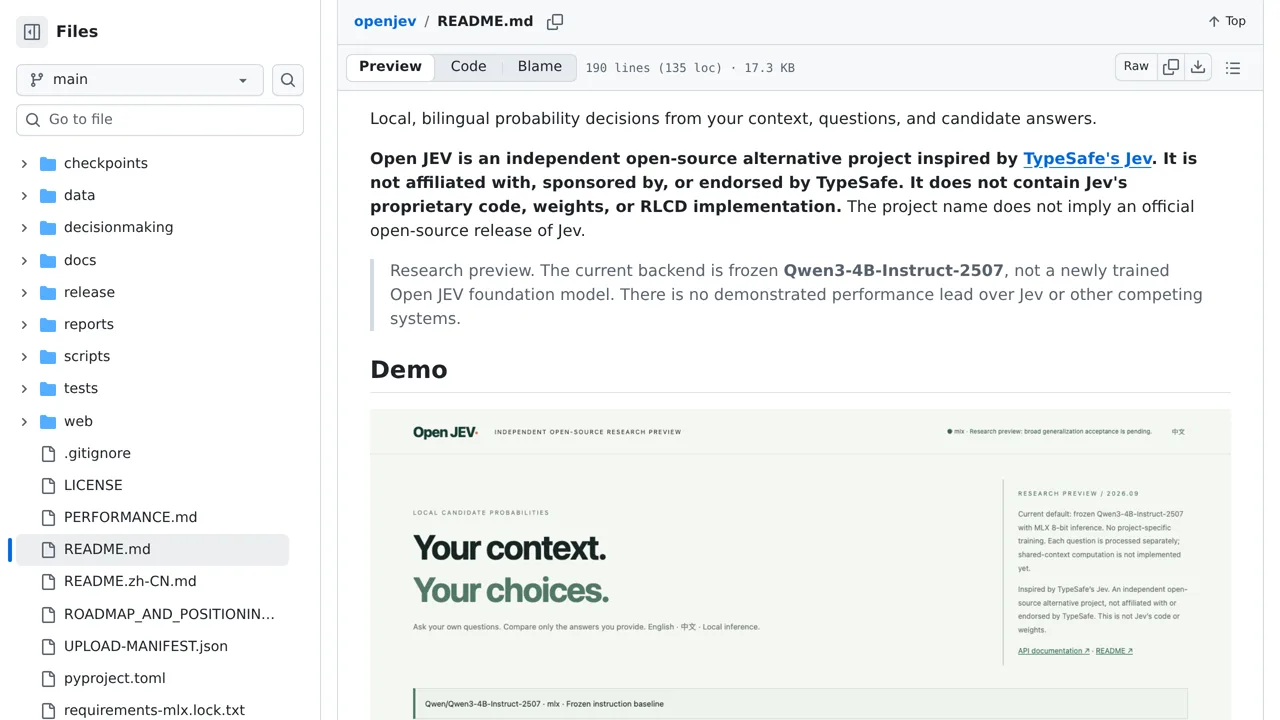The width and height of the screenshot is (1280, 720).
Task: Copy the README.md file path
Action: coord(555,21)
